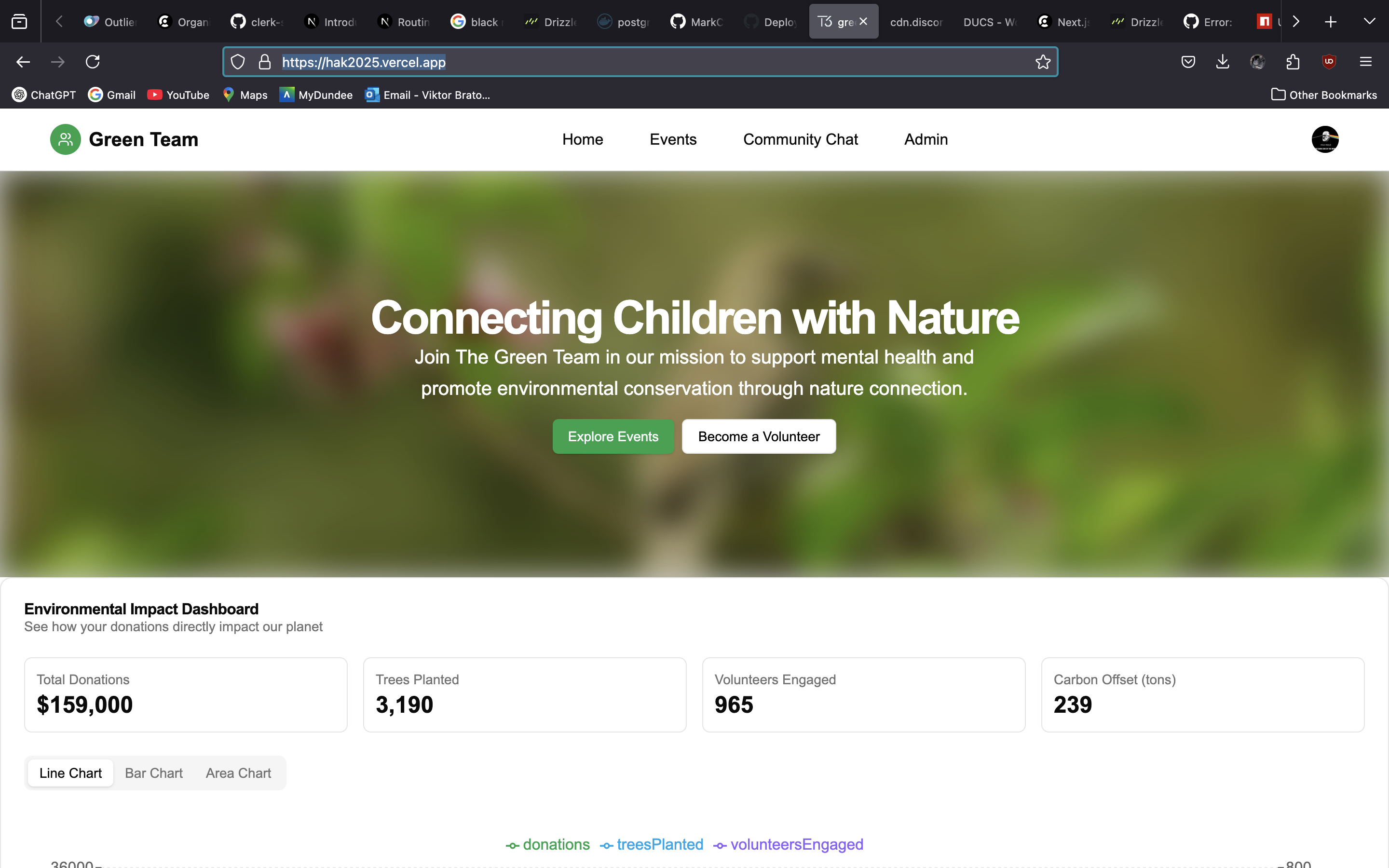
Task: Open the Community Chat nav item
Action: coord(800,139)
